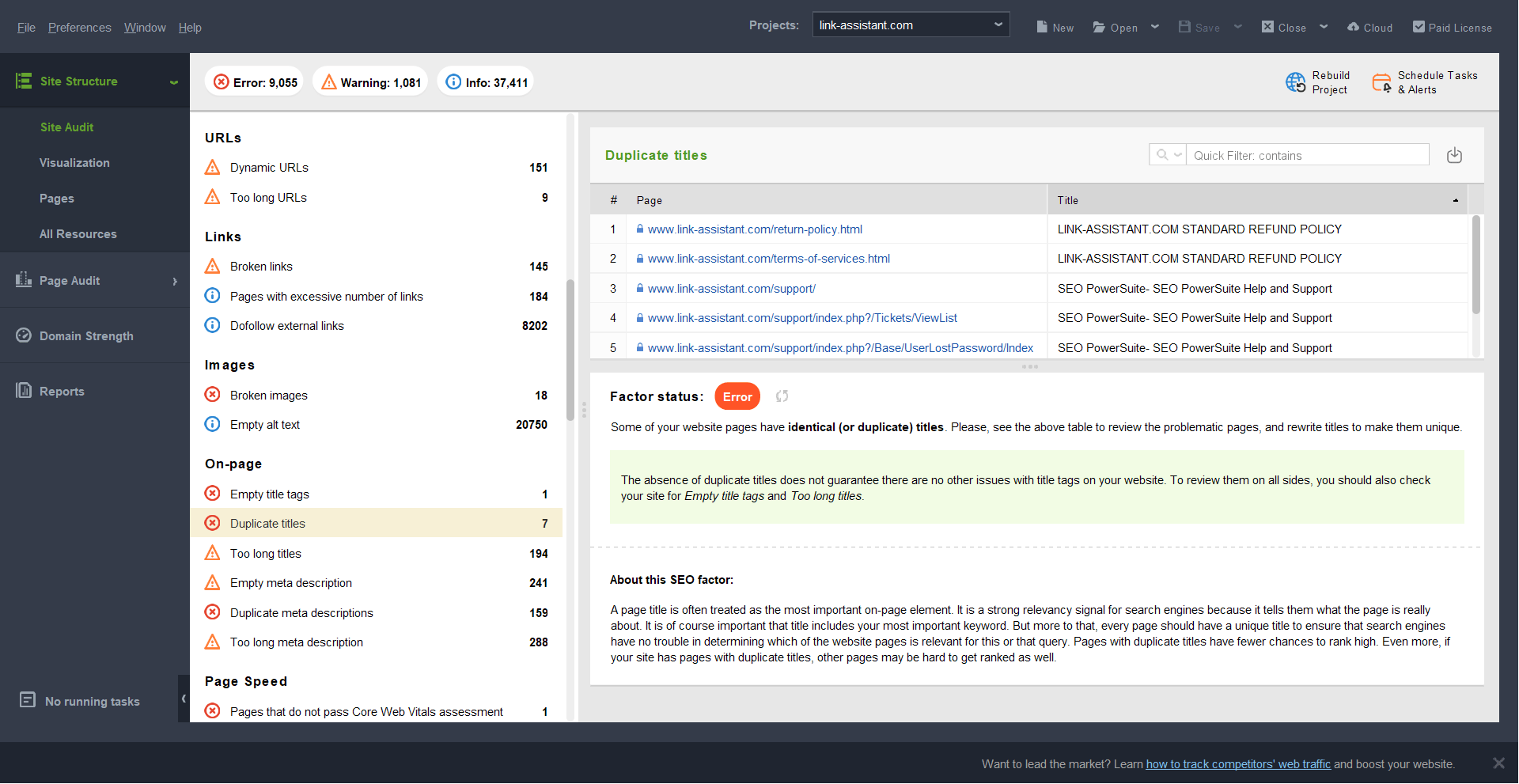Click the No running tasks icon
Screen dimensions: 1519x784
(x=28, y=700)
